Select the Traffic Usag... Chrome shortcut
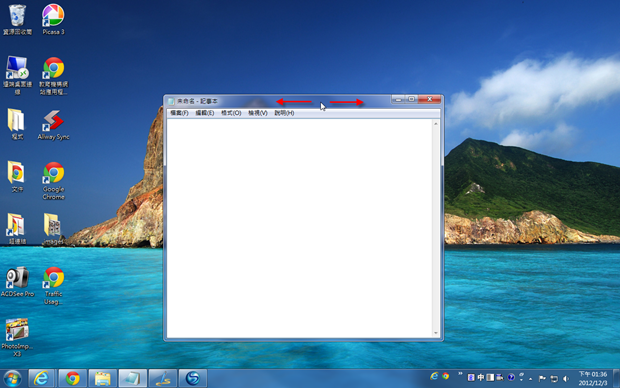 (x=53, y=285)
